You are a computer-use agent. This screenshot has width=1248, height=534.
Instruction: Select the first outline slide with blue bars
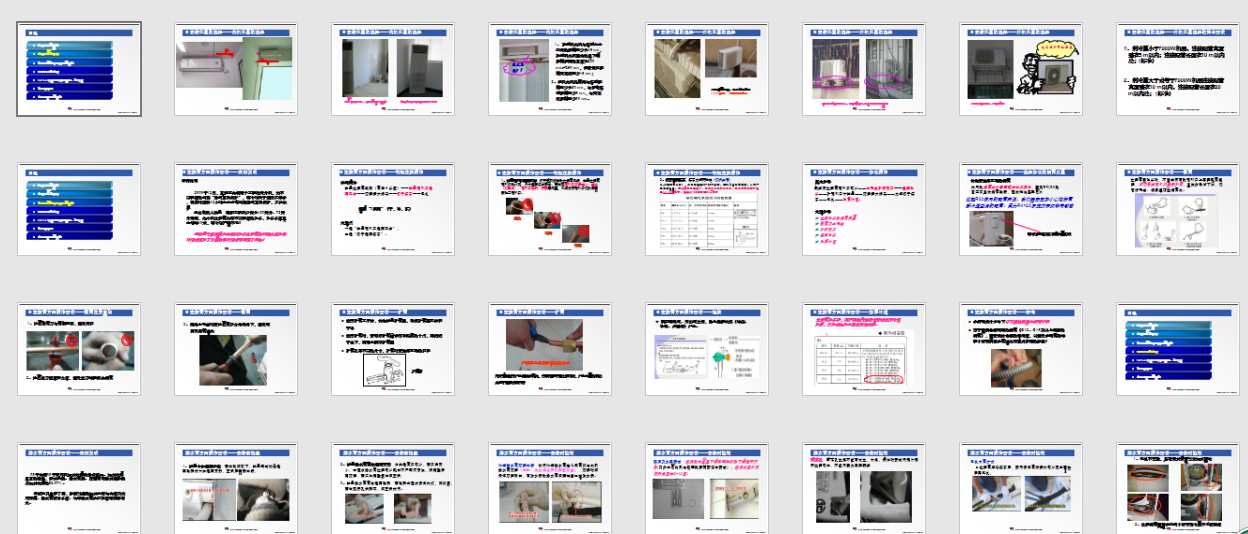coord(79,71)
